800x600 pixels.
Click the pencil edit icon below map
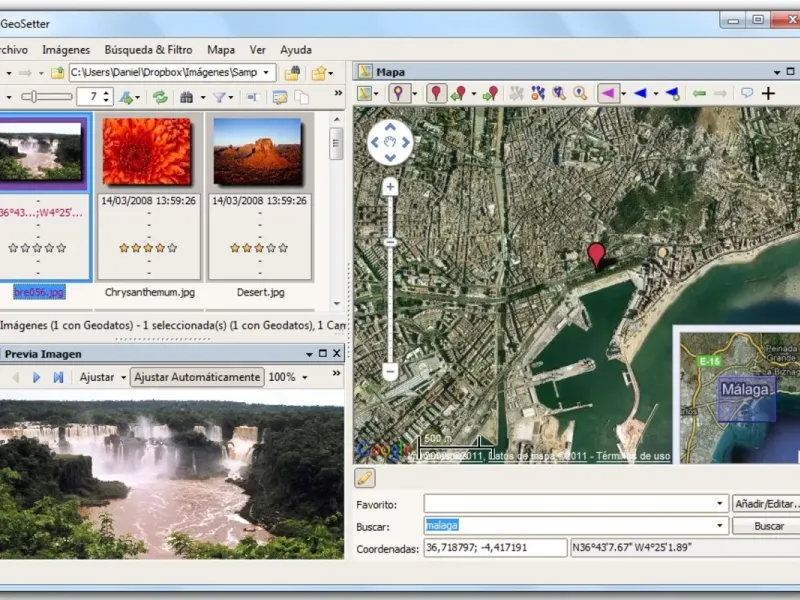click(x=365, y=478)
